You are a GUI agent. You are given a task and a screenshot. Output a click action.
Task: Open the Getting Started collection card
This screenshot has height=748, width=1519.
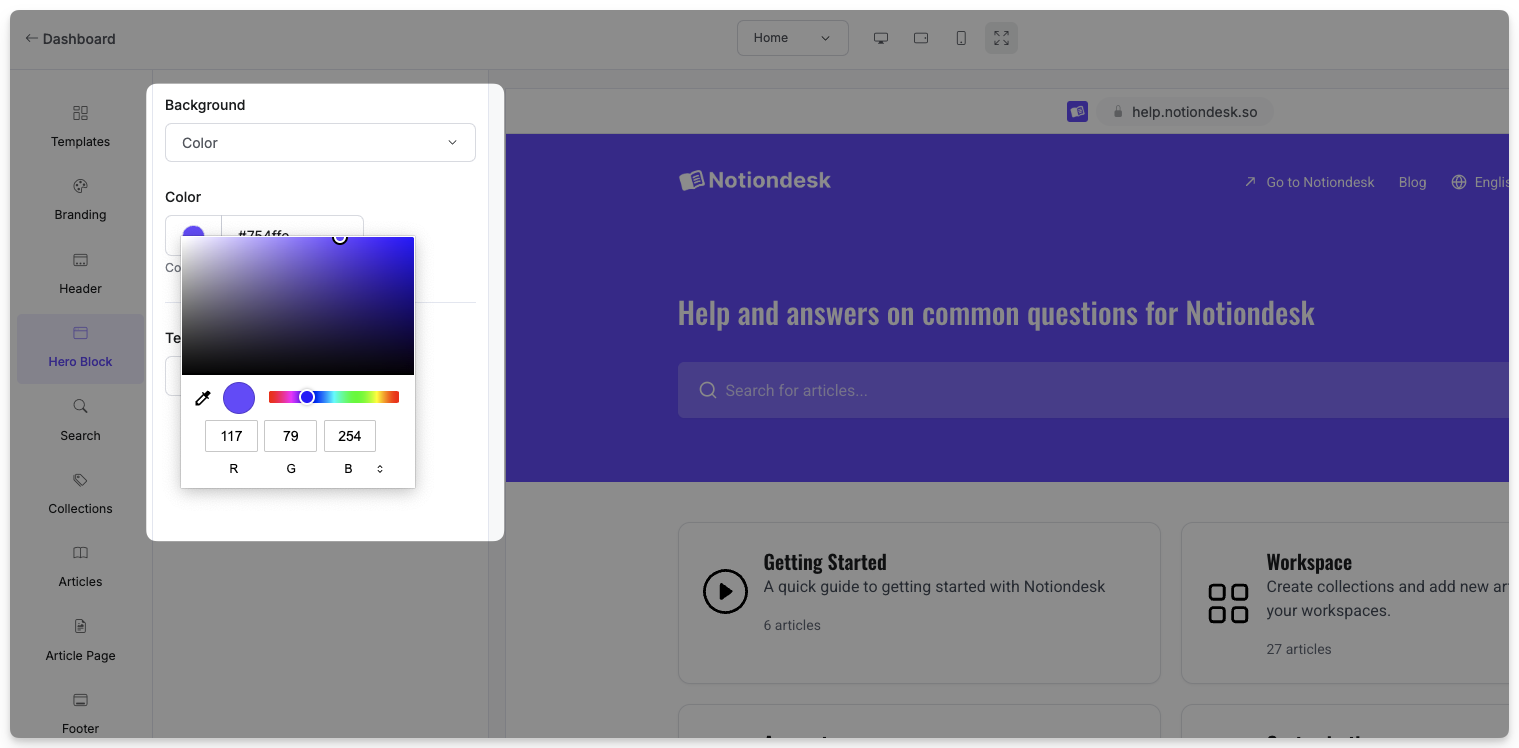pyautogui.click(x=919, y=603)
